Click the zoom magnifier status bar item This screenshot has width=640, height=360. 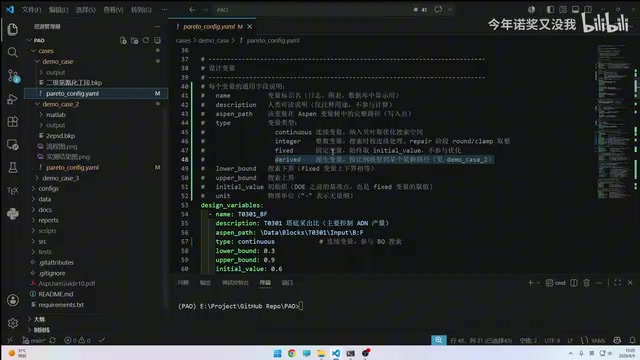(x=439, y=340)
